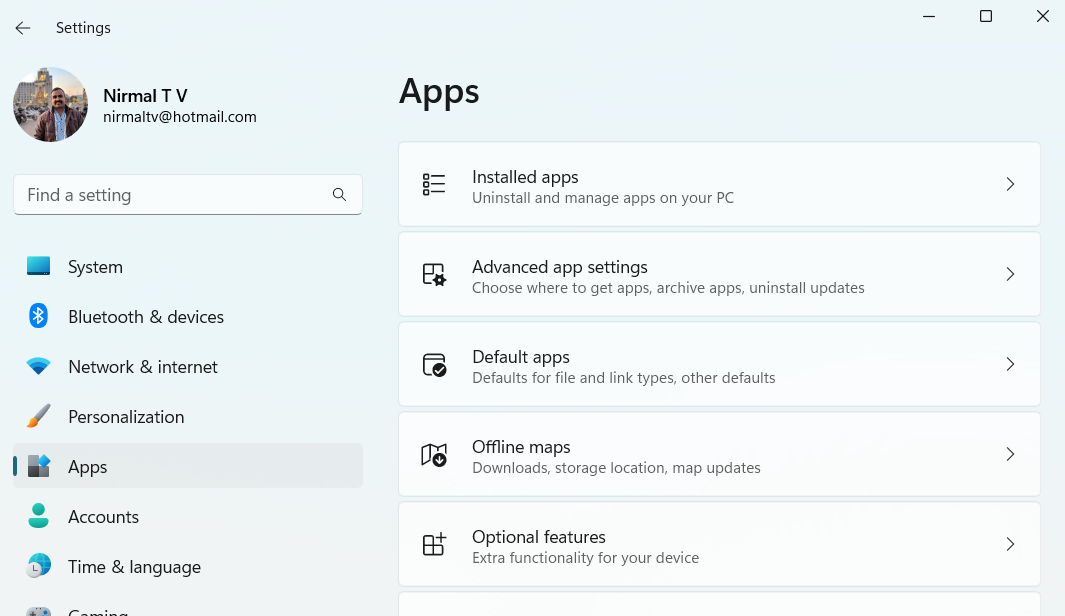Viewport: 1065px width, 616px height.
Task: Click the Accounts person icon
Action: pos(39,516)
